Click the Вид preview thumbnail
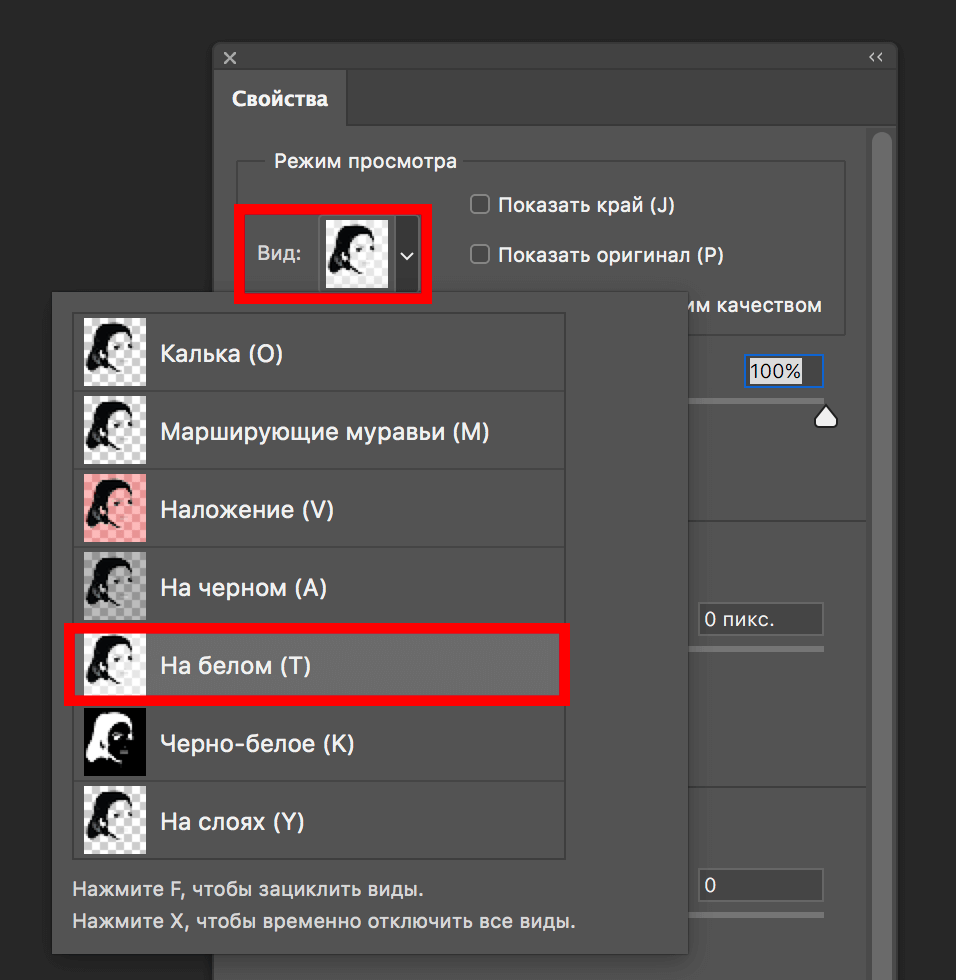This screenshot has height=980, width=956. (x=357, y=255)
